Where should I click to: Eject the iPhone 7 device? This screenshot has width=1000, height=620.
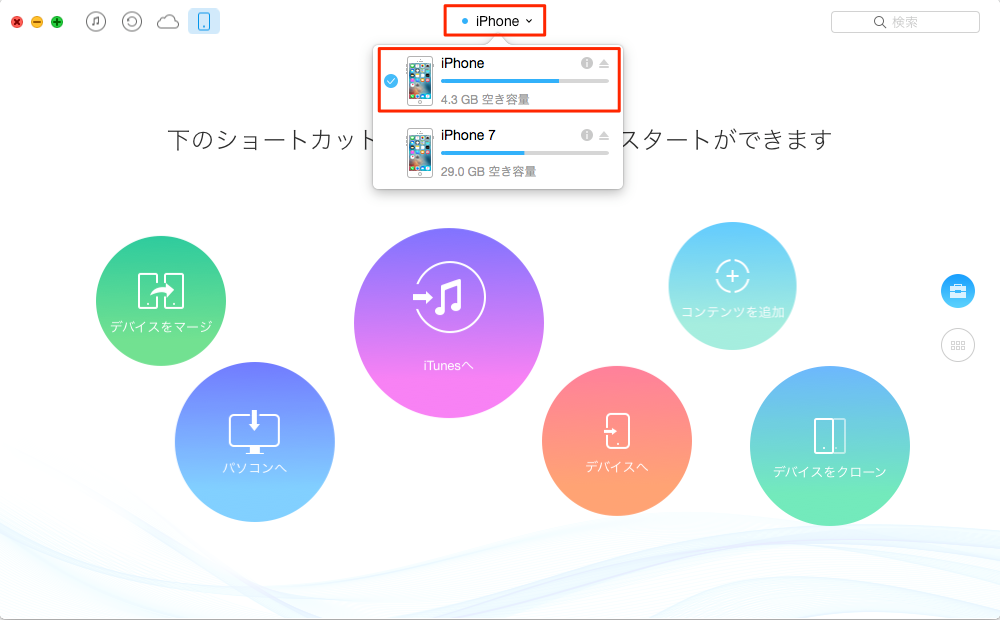[x=604, y=135]
